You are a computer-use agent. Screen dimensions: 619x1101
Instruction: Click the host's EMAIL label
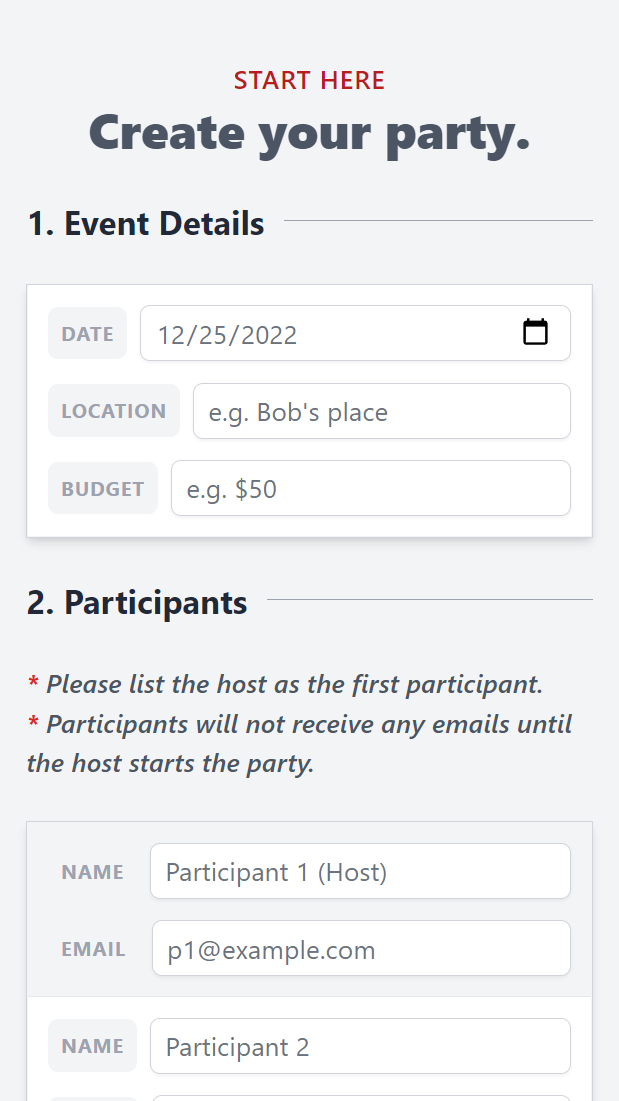click(x=93, y=949)
